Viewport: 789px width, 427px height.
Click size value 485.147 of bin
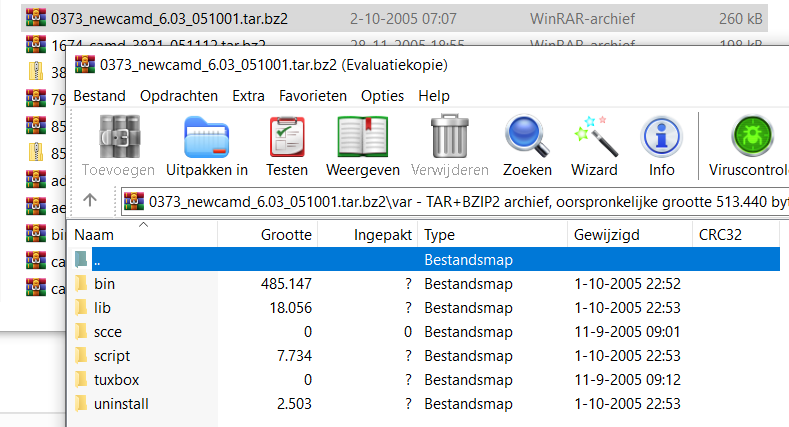(286, 284)
